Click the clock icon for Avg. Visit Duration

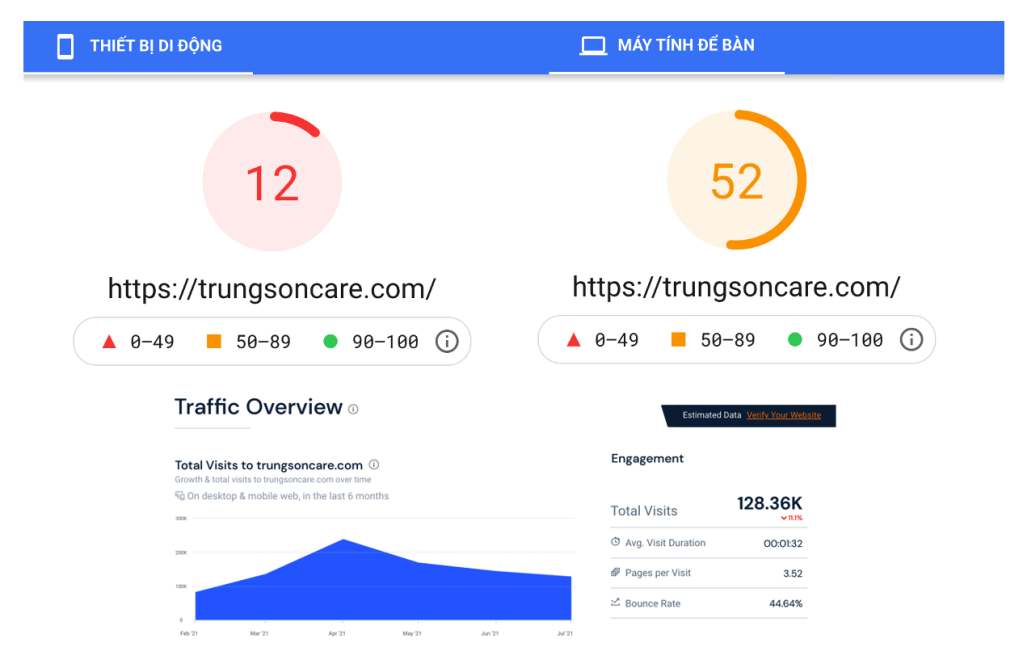point(615,542)
